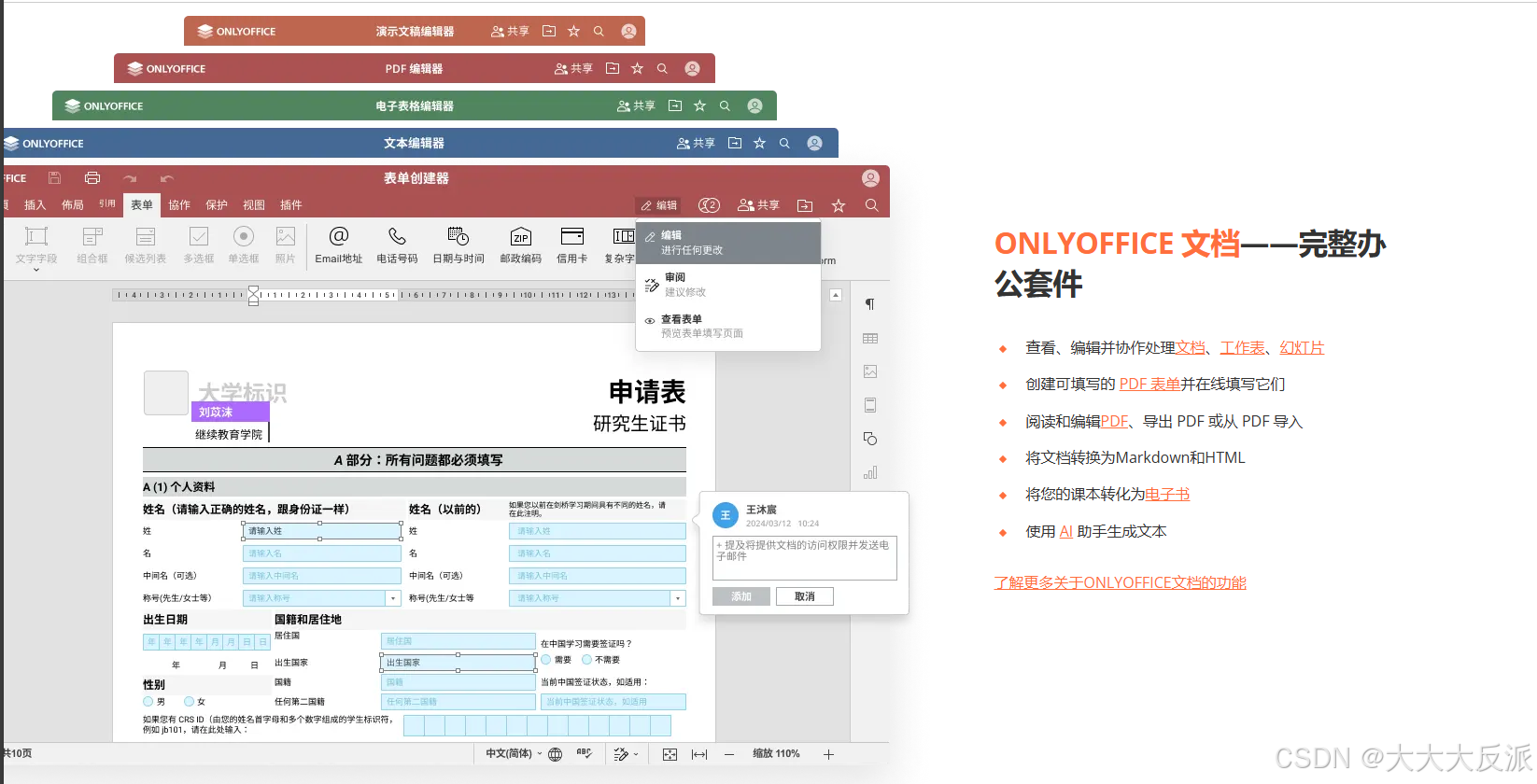Insert an Email地址 field

338,245
